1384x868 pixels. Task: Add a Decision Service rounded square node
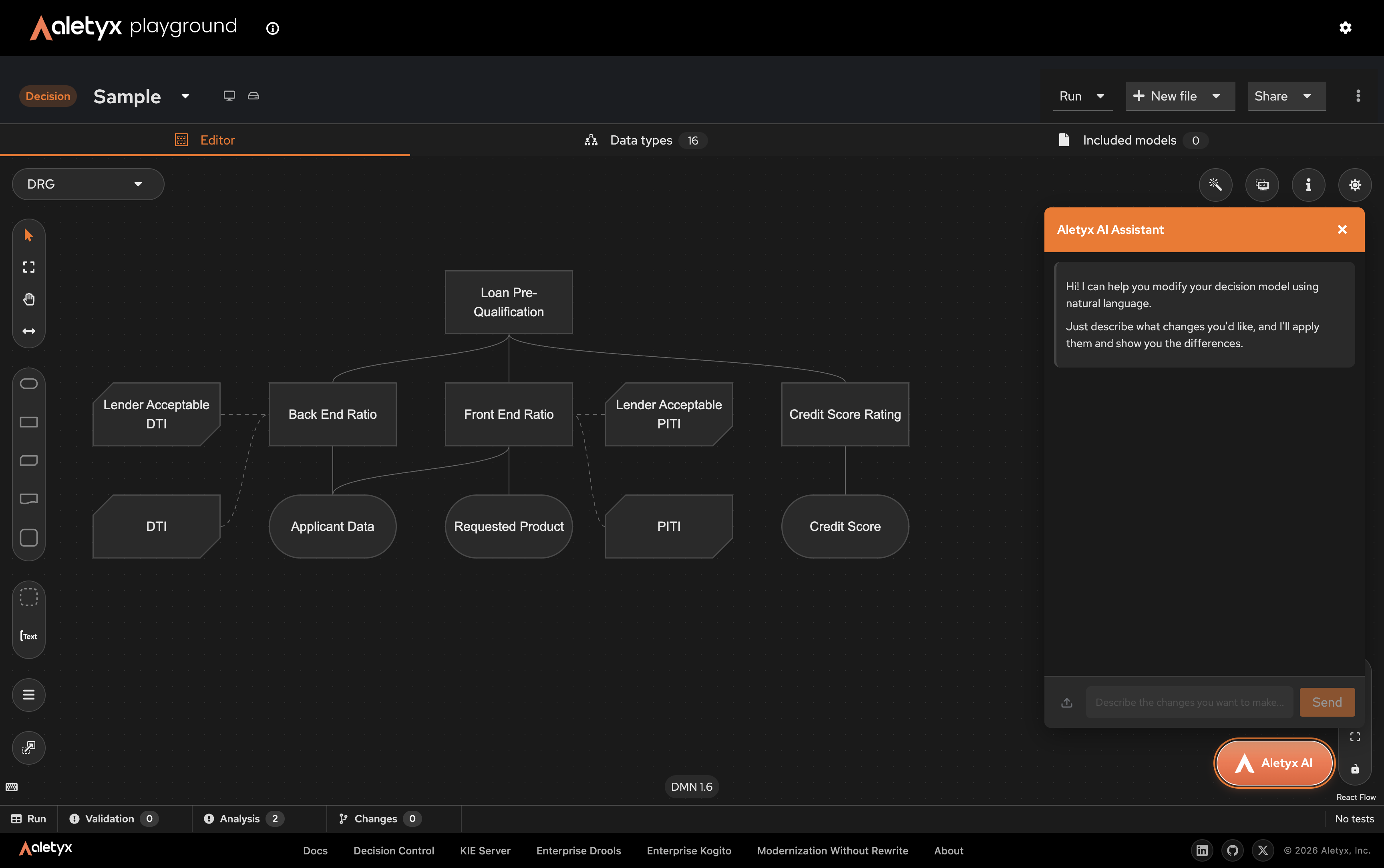29,538
